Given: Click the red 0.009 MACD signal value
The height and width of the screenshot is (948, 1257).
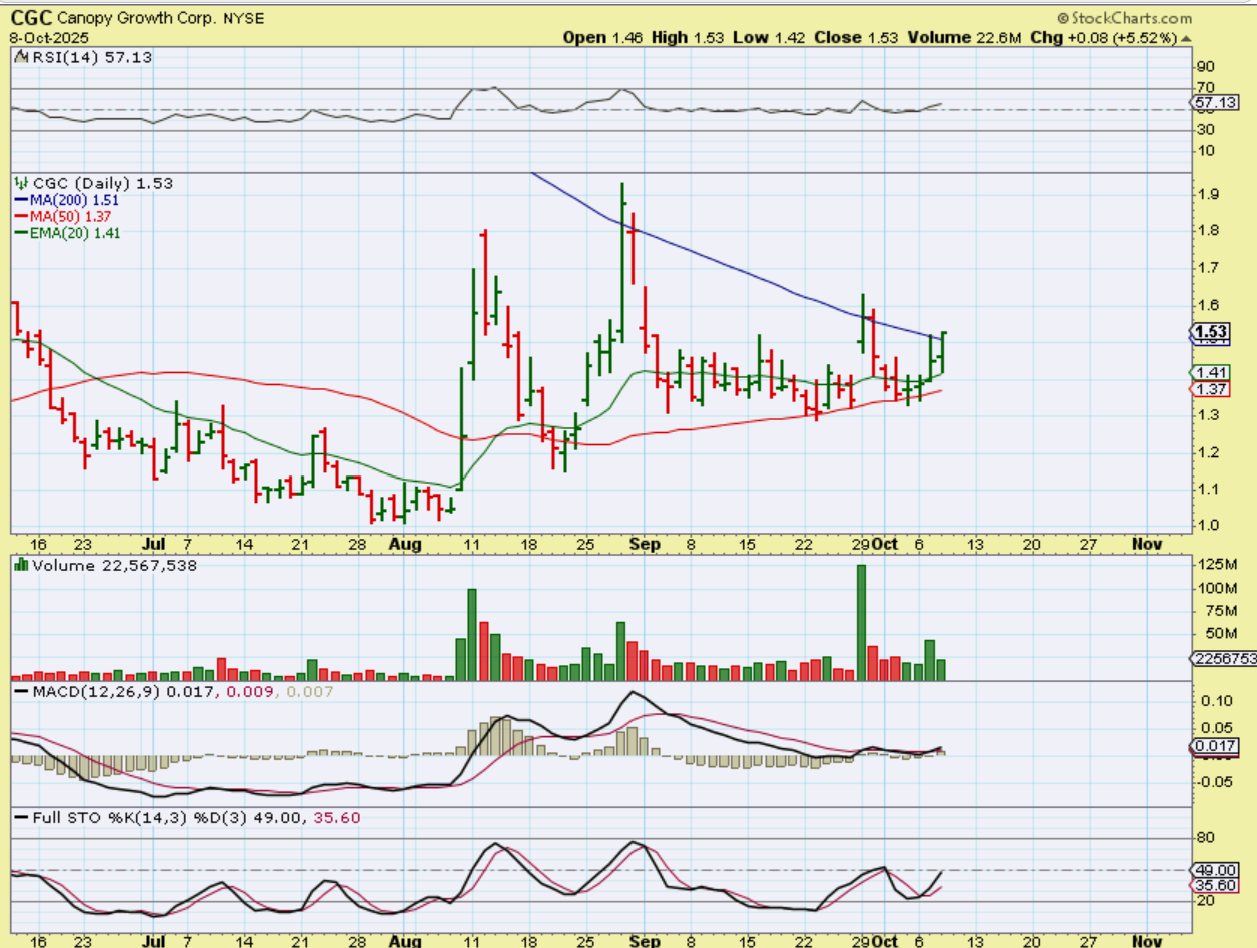Looking at the screenshot, I should [250, 692].
